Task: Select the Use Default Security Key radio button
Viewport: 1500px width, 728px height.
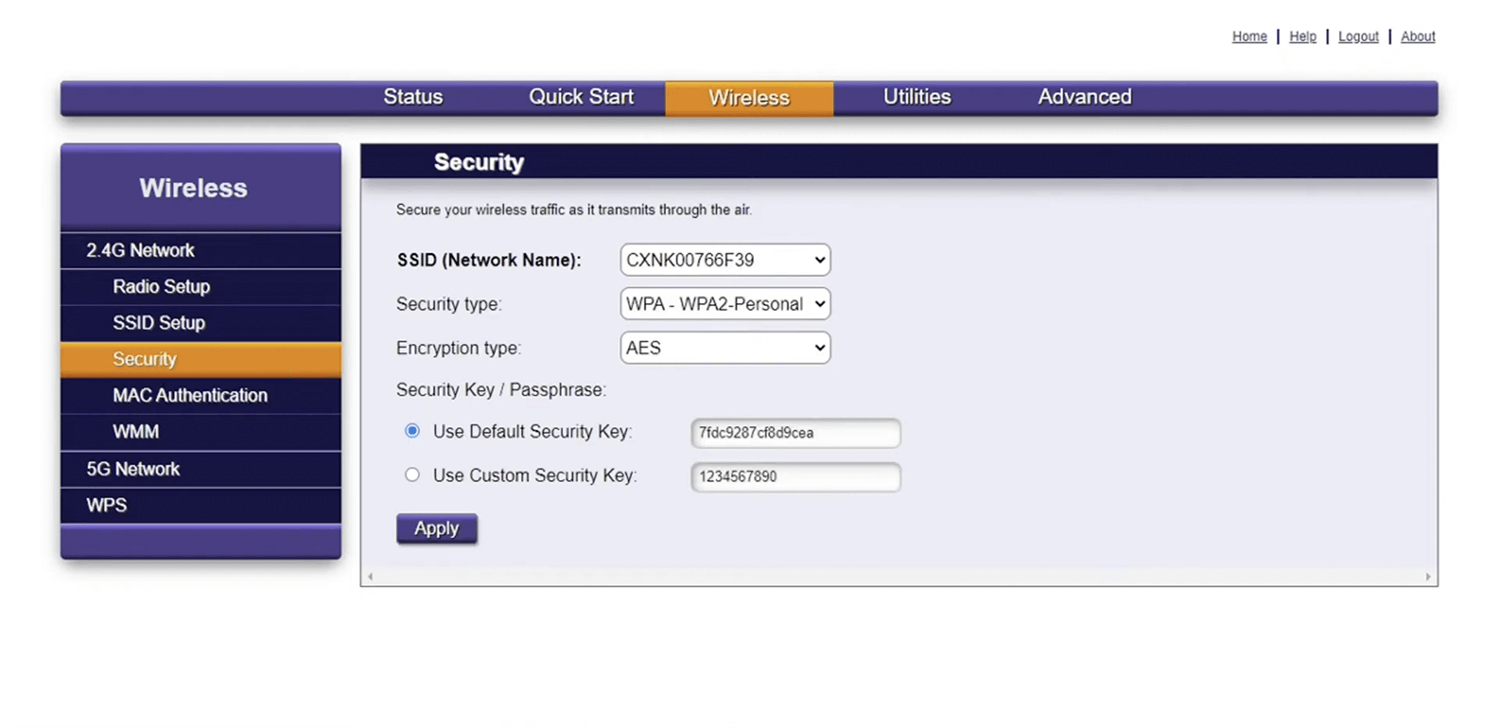Action: tap(412, 431)
